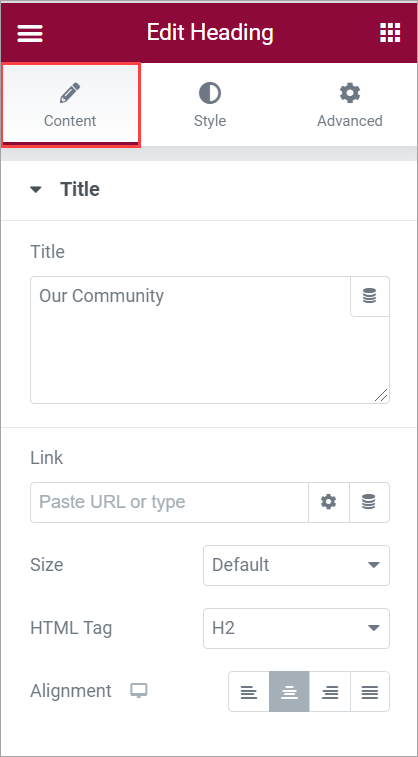This screenshot has width=418, height=757.
Task: Click the pencil icon for Content
Action: click(70, 93)
